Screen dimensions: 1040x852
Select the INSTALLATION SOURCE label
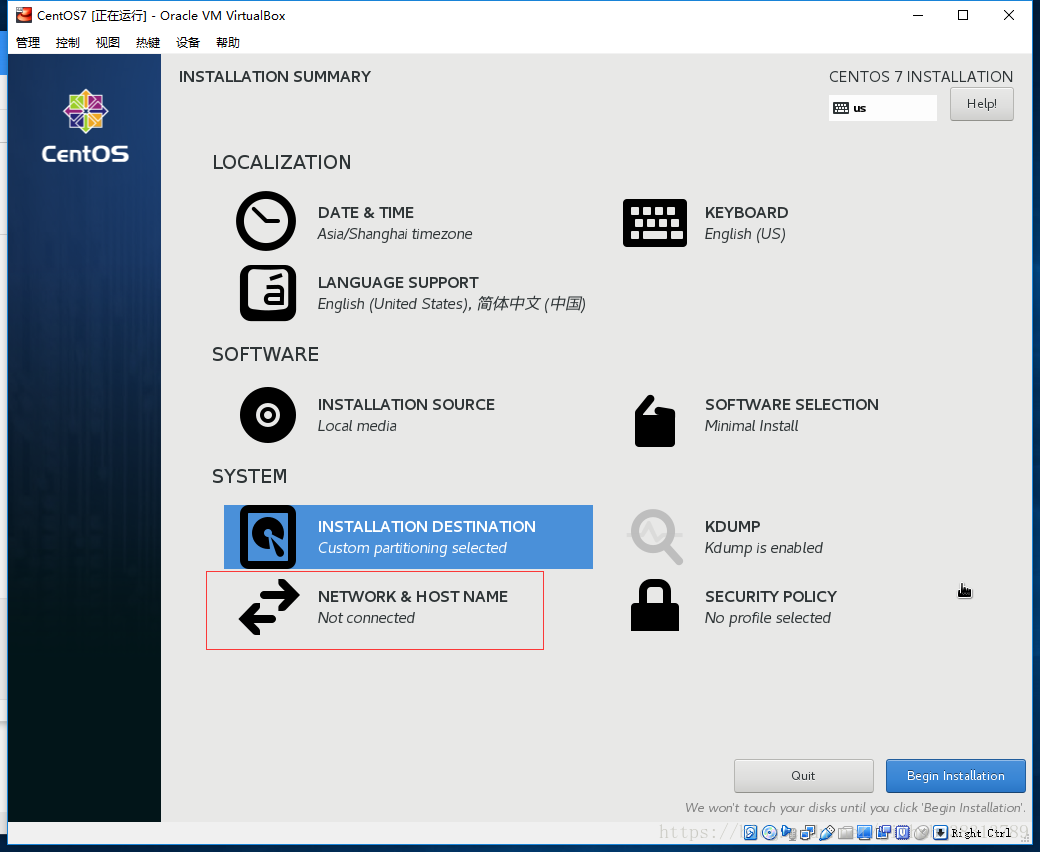406,404
